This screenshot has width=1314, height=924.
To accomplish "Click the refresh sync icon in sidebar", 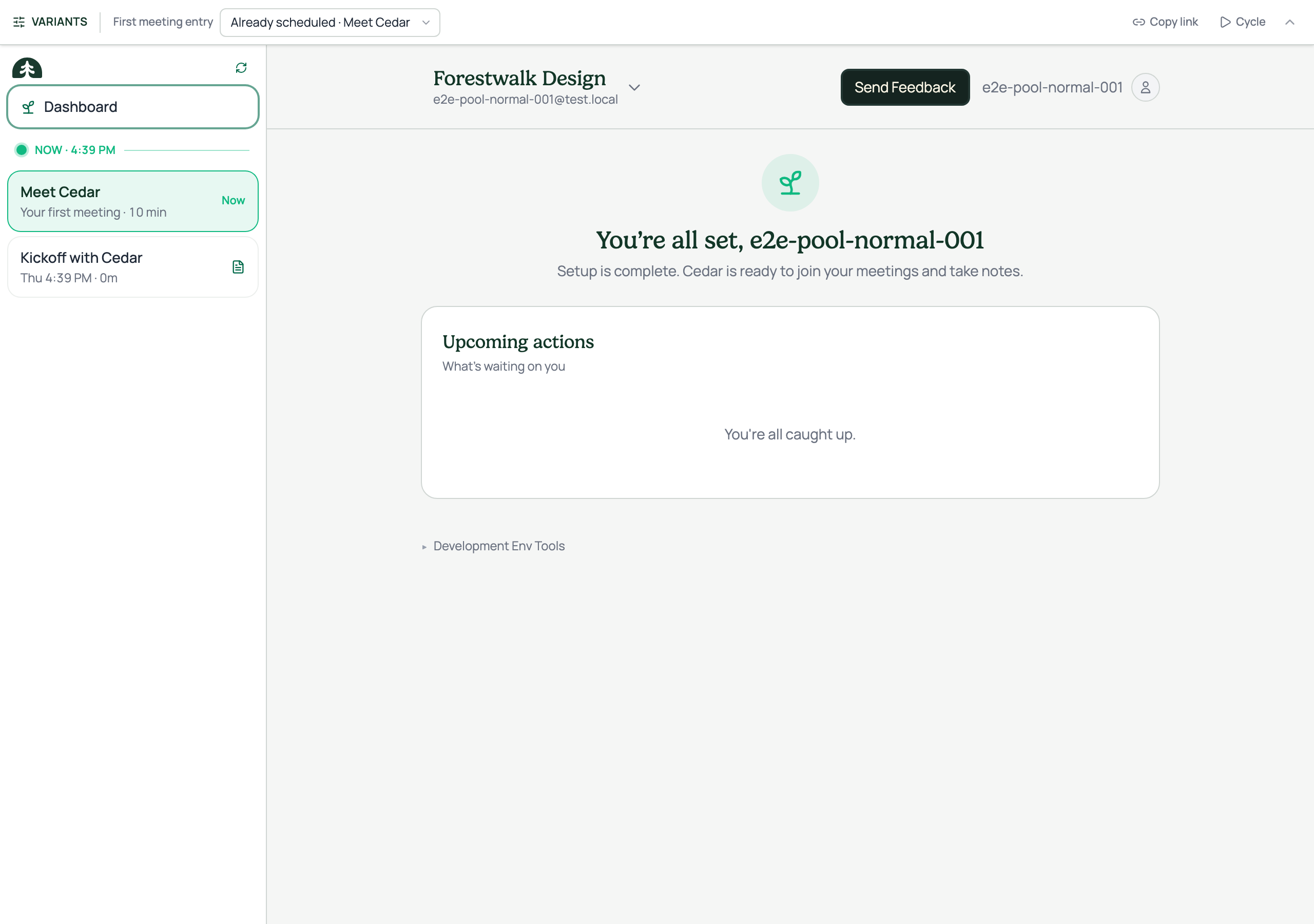I will (x=241, y=68).
